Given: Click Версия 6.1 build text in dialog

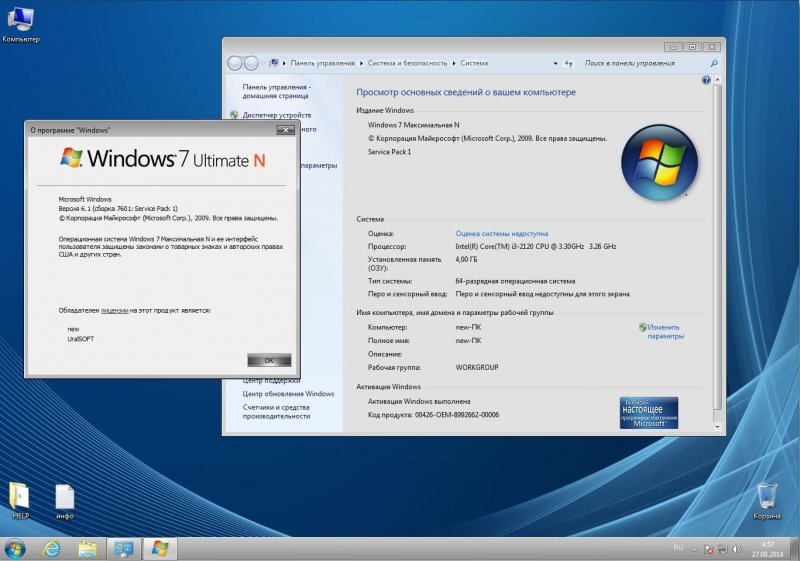Looking at the screenshot, I should 118,209.
